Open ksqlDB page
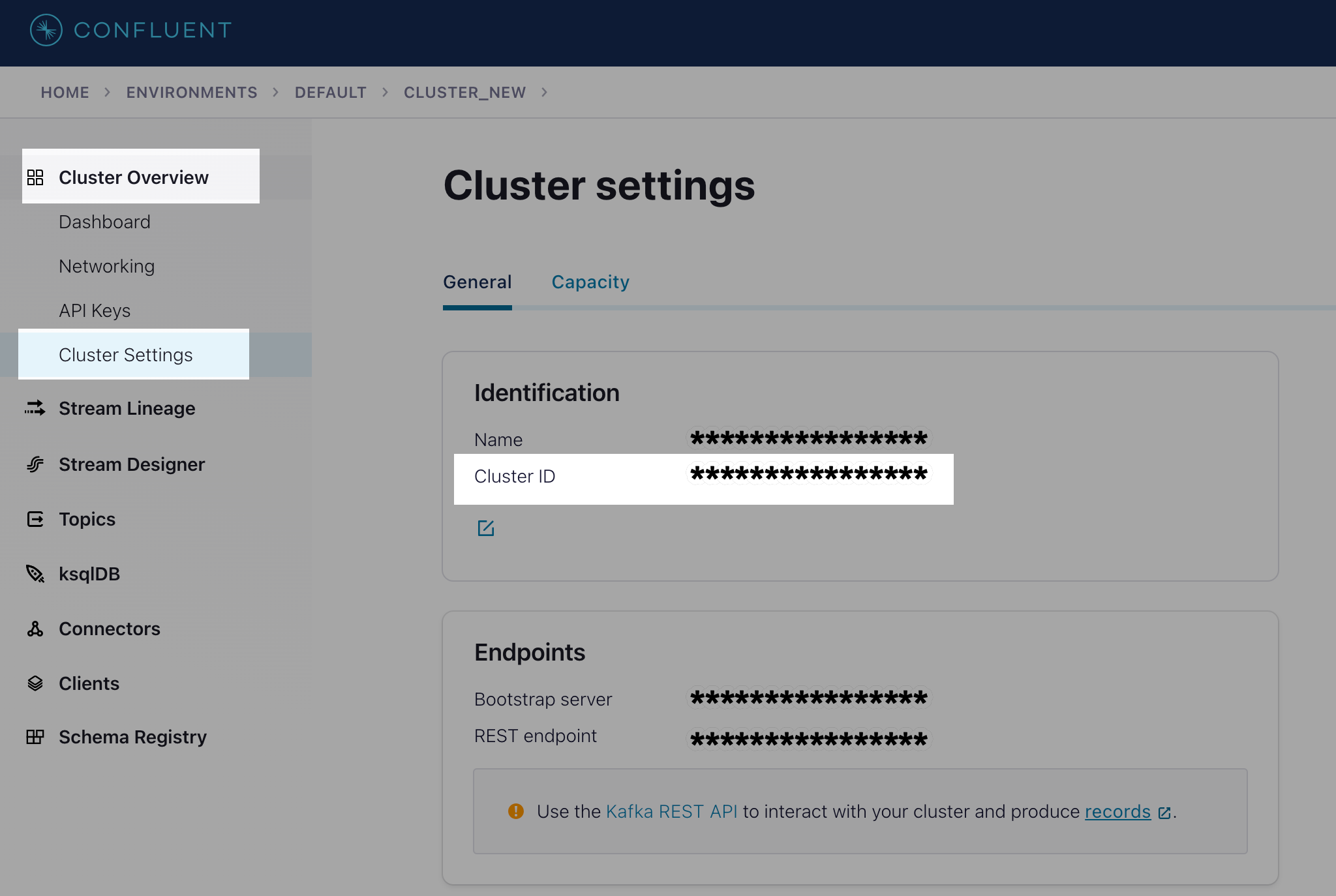This screenshot has height=896, width=1336. coord(89,574)
